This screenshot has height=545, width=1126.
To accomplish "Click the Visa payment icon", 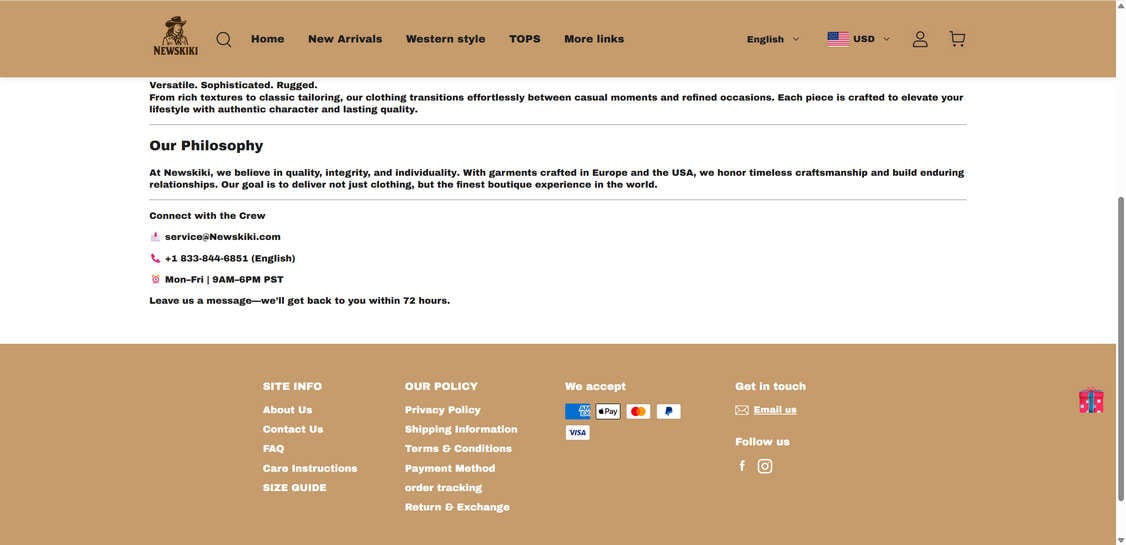I will 577,432.
